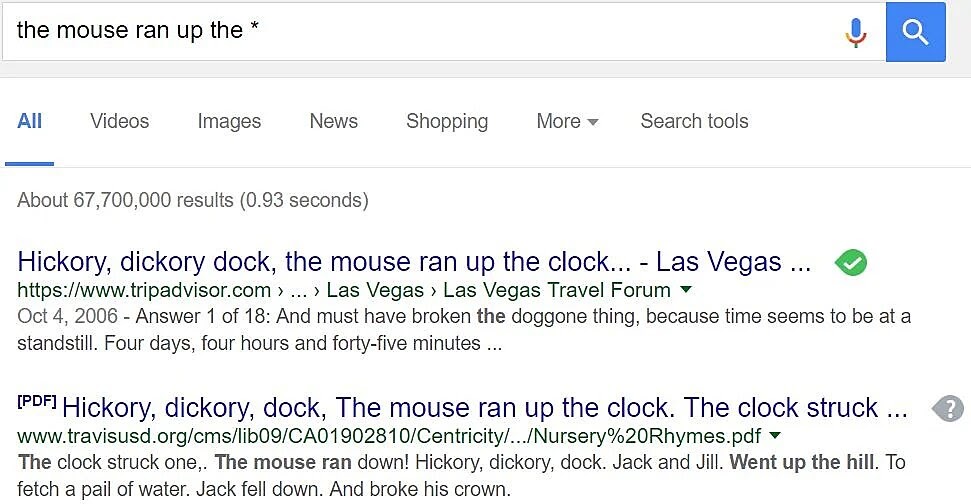The image size is (971, 504).
Task: Select the All results tab
Action: point(30,121)
